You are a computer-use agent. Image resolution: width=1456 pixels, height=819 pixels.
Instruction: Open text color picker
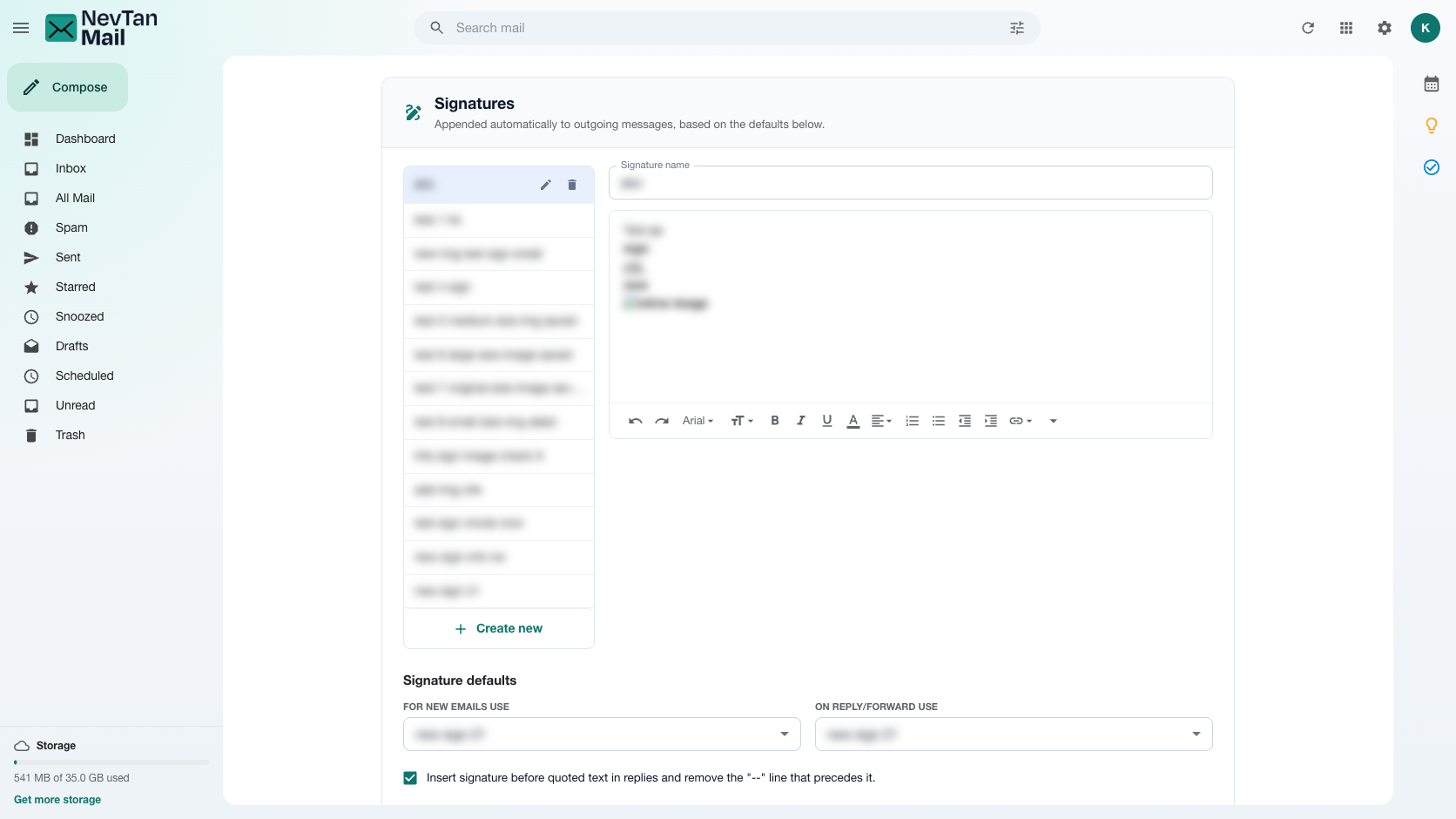(x=853, y=421)
